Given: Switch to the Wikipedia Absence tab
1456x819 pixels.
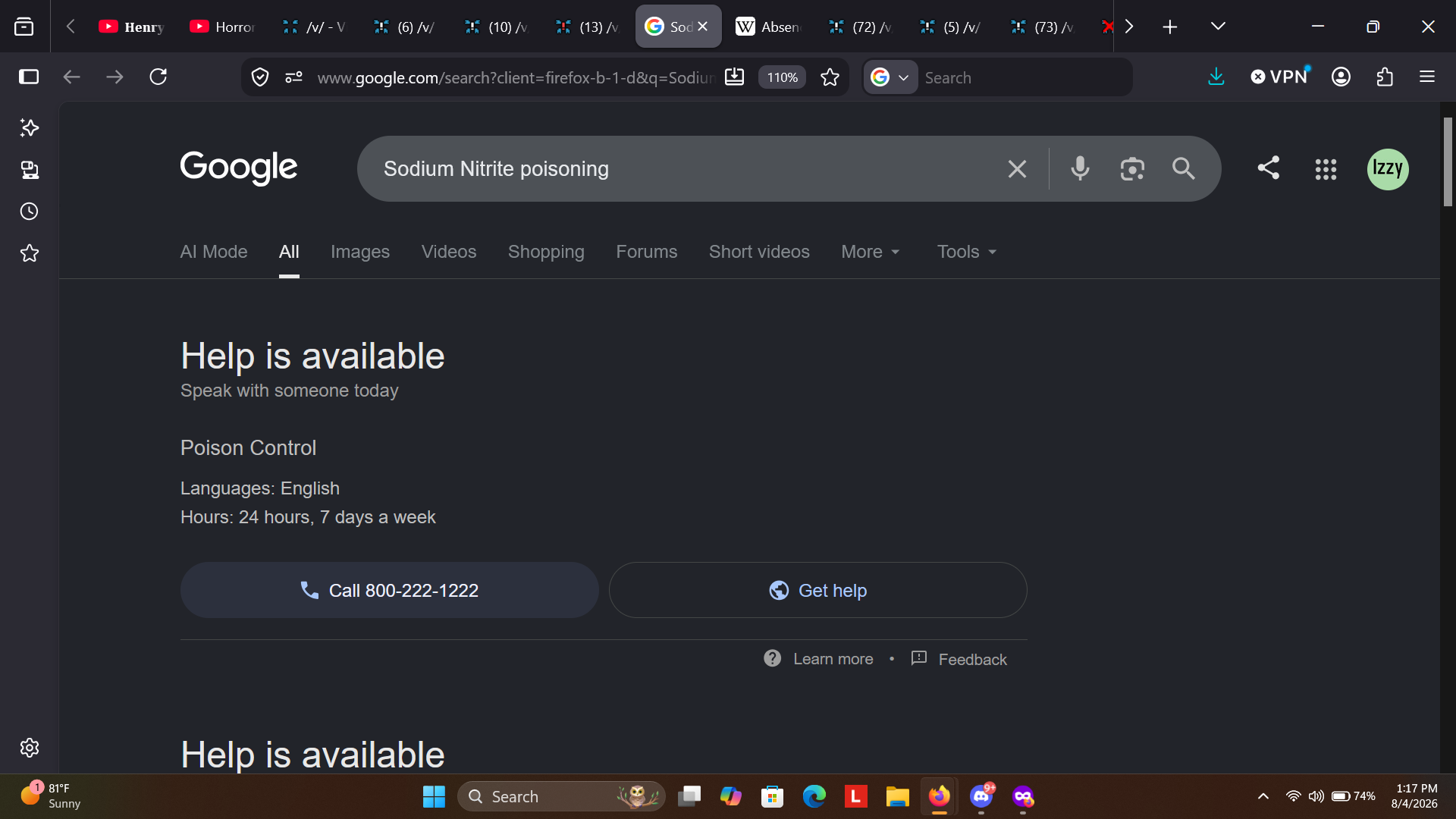Looking at the screenshot, I should (769, 27).
